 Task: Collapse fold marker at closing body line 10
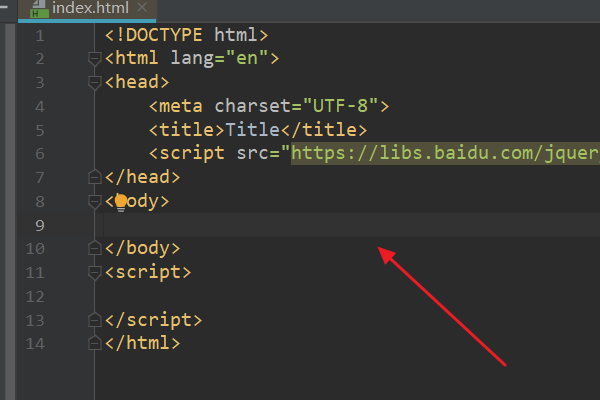[94, 248]
